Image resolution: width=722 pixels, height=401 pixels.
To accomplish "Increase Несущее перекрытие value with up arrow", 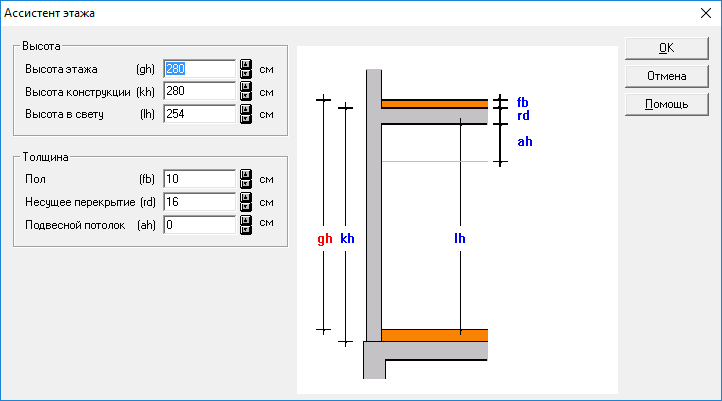I will click(245, 197).
